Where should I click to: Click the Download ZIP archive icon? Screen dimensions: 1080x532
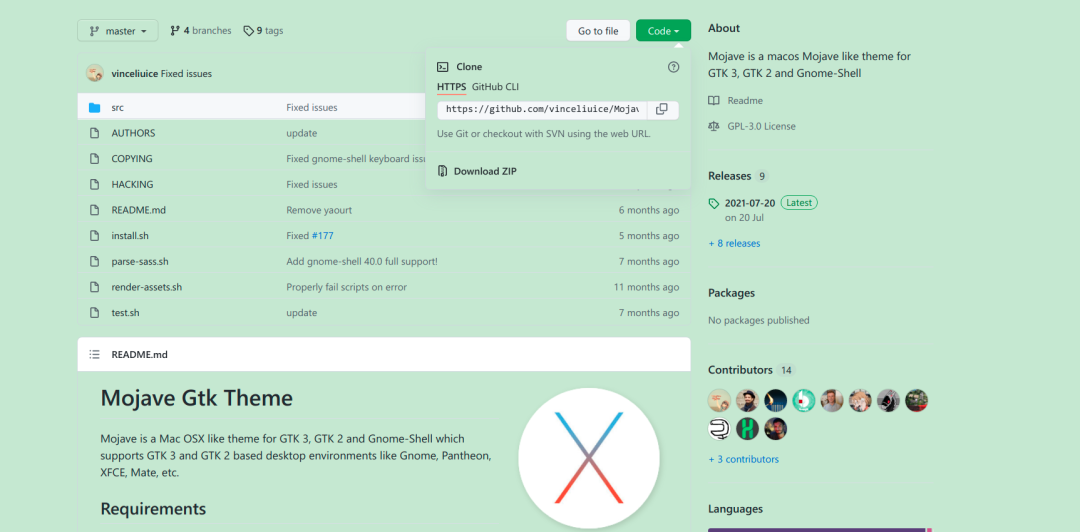tap(442, 172)
